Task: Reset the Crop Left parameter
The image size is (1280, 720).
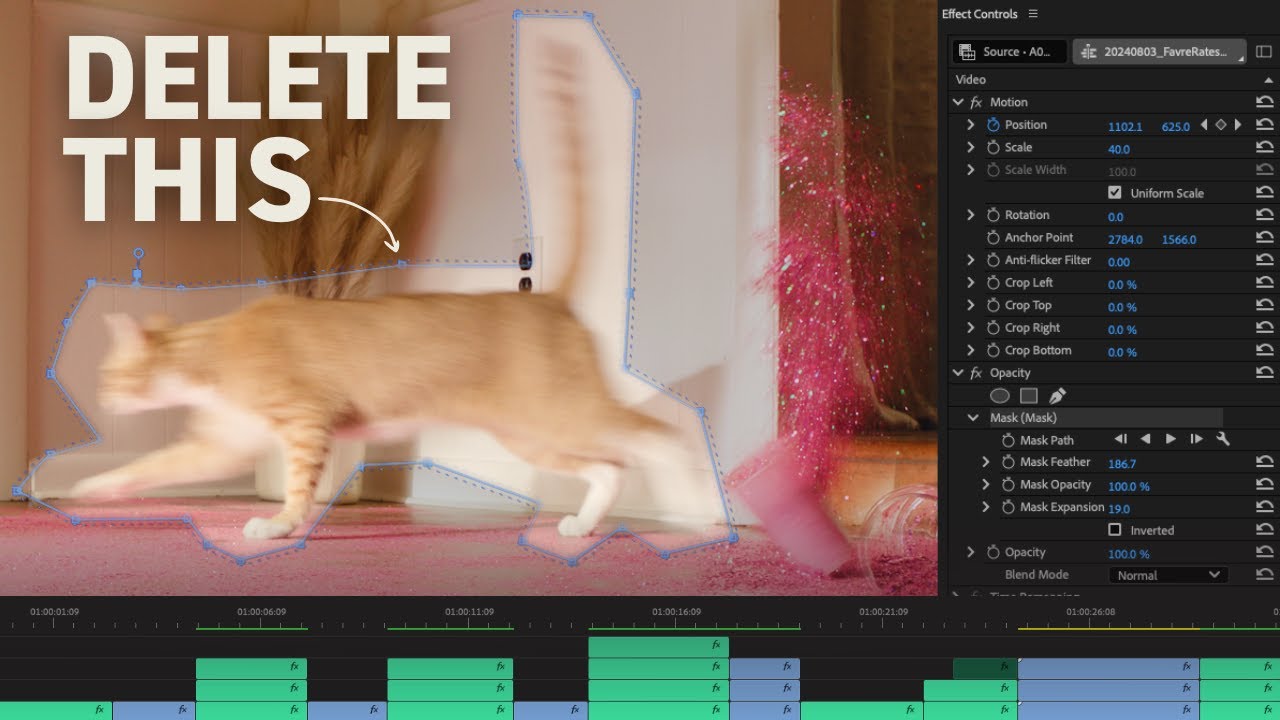Action: click(1264, 283)
